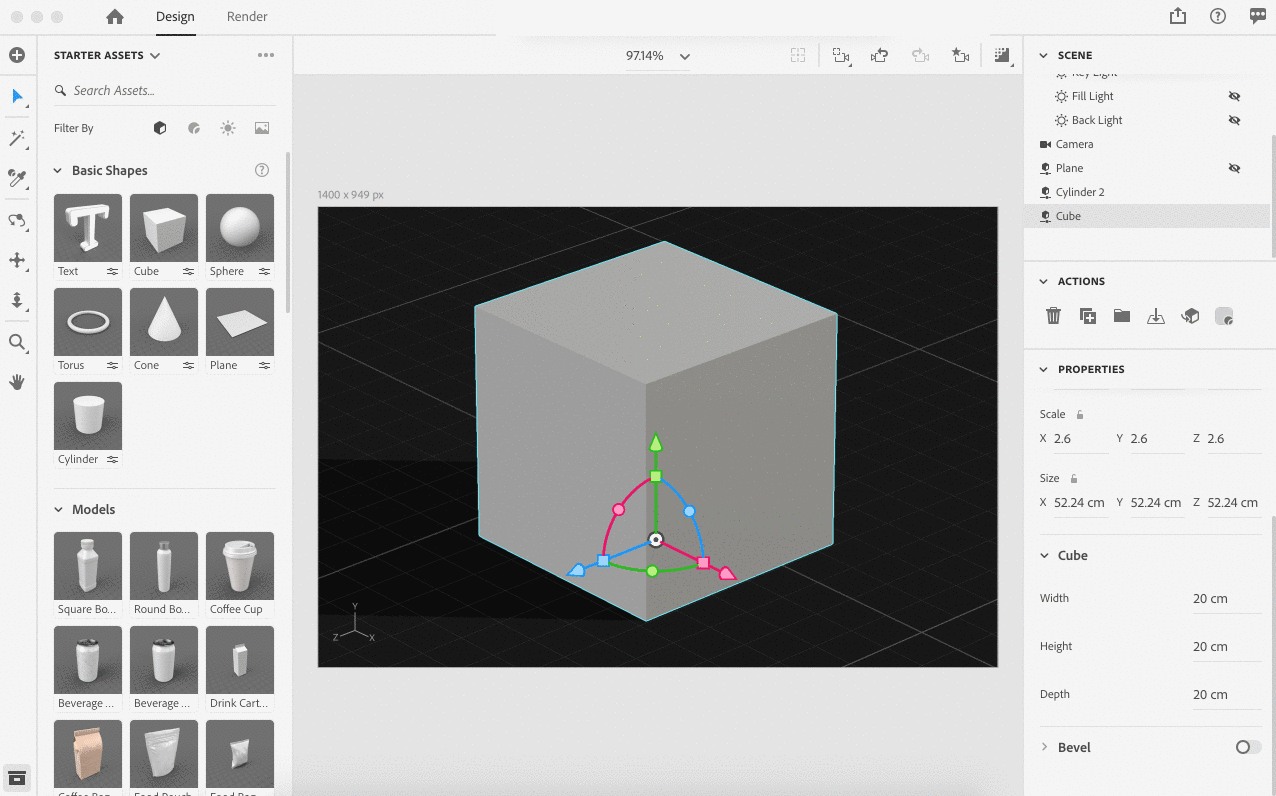1276x796 pixels.
Task: Click the camera redo icon
Action: click(920, 56)
